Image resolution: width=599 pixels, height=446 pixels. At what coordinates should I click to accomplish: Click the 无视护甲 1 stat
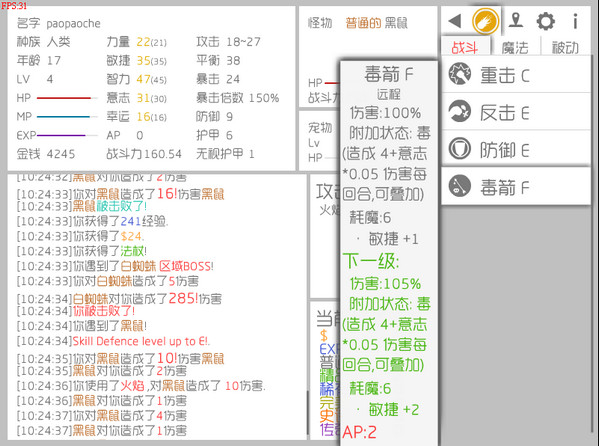coord(225,154)
